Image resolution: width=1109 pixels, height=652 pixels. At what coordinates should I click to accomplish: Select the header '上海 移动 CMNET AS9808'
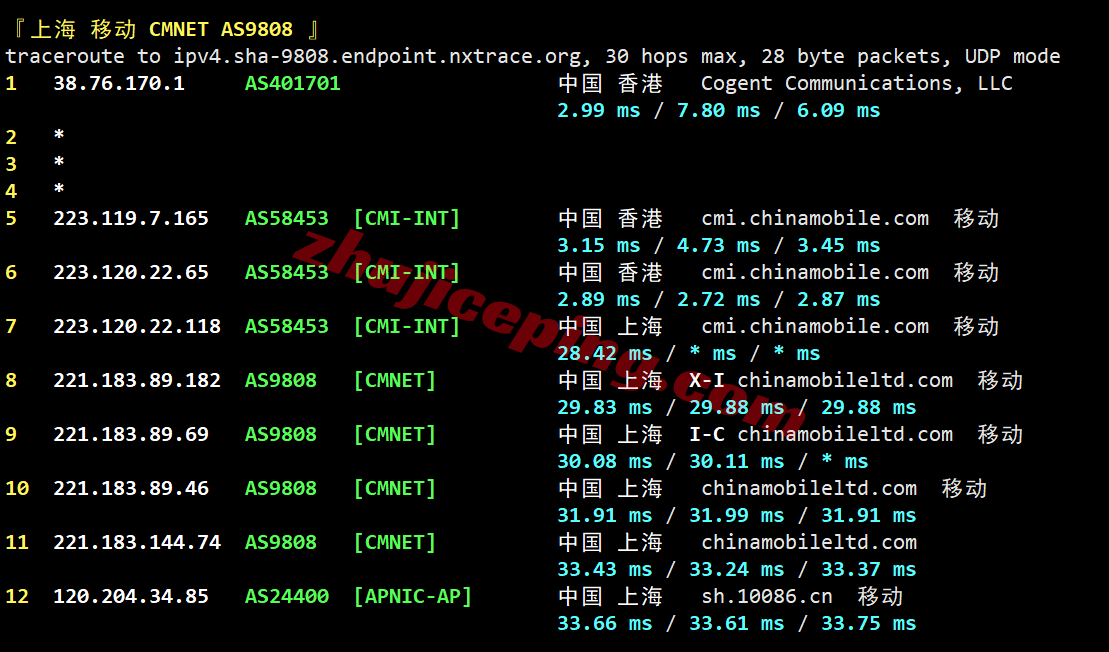(x=161, y=30)
